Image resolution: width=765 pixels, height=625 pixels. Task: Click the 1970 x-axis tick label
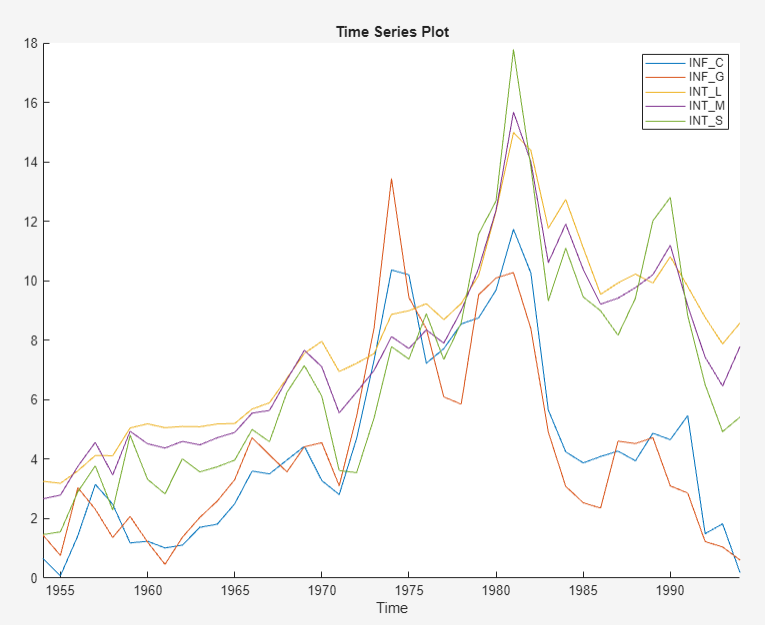pos(322,590)
